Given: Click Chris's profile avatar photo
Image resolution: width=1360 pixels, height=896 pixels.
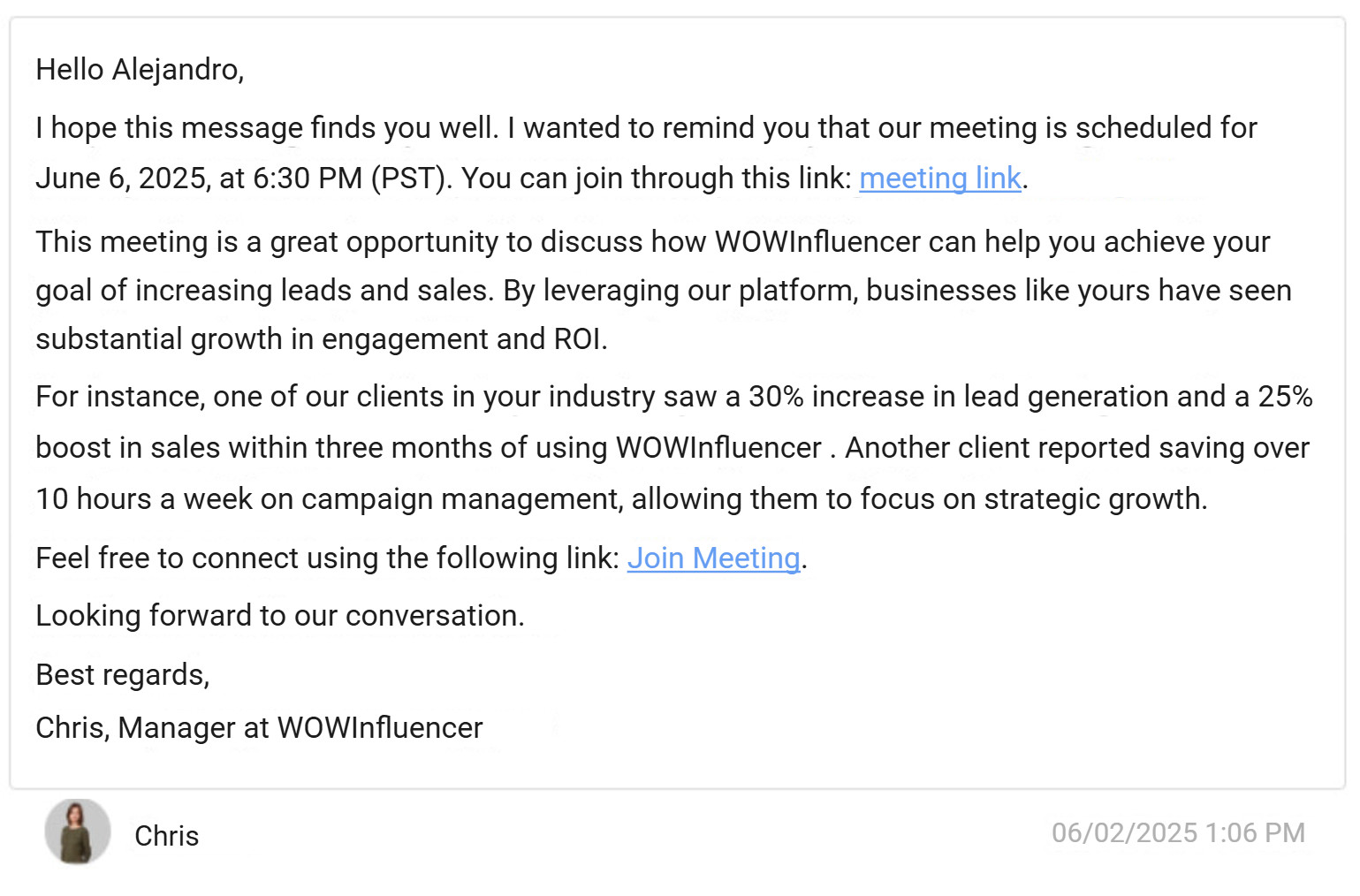Looking at the screenshot, I should (x=78, y=831).
